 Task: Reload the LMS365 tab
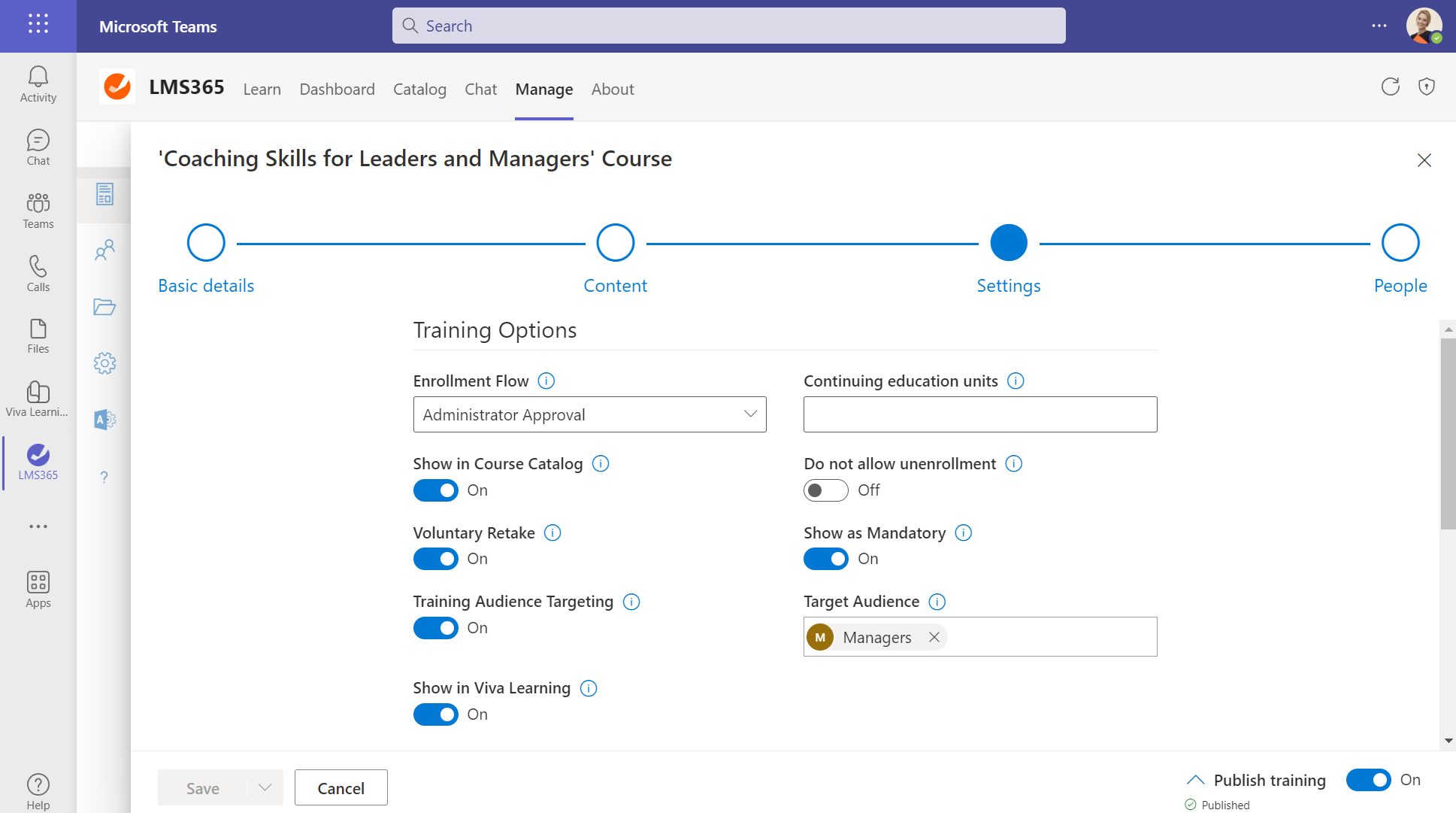pos(1391,86)
